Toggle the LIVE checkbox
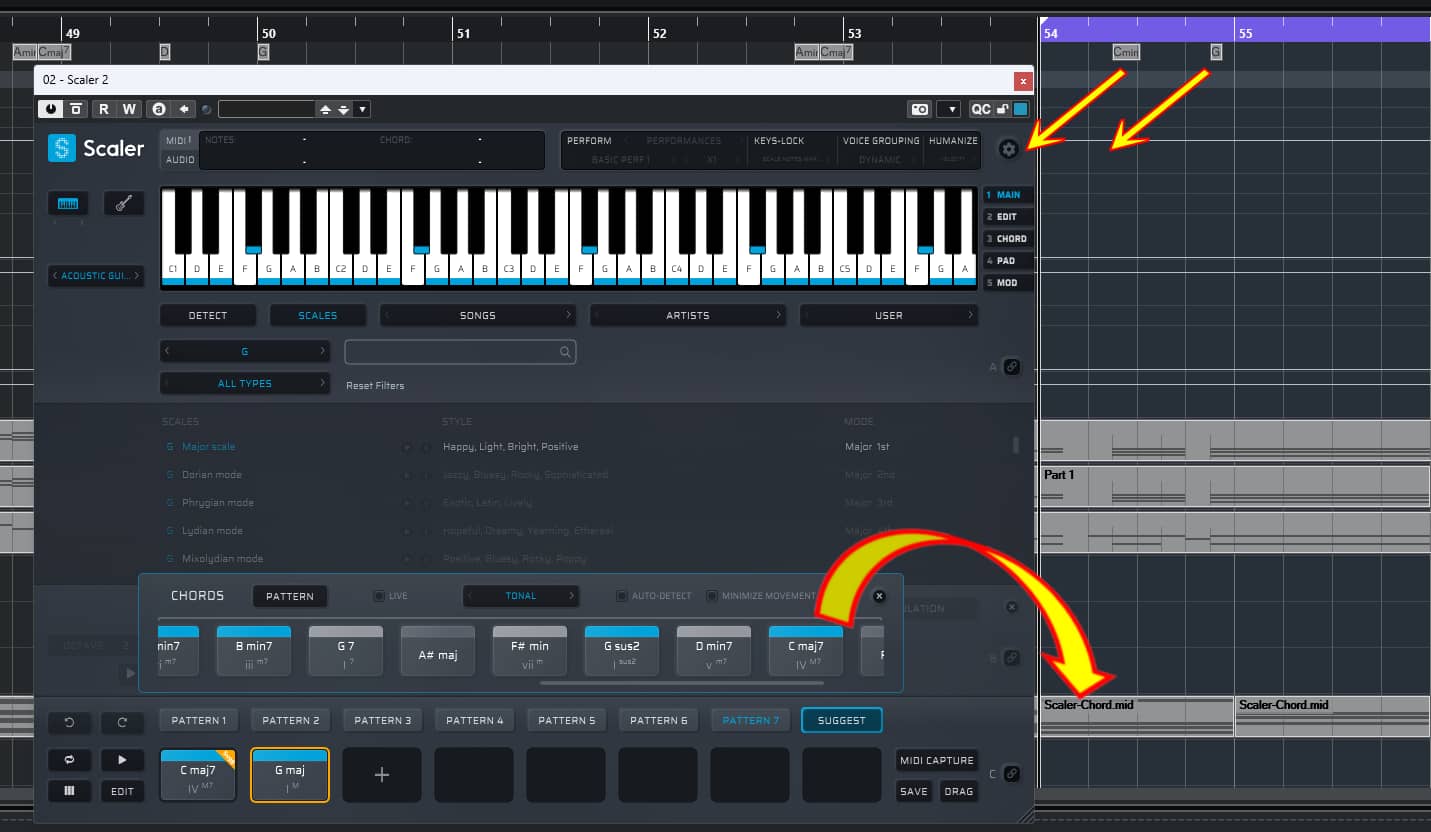The image size is (1431, 832). click(379, 596)
